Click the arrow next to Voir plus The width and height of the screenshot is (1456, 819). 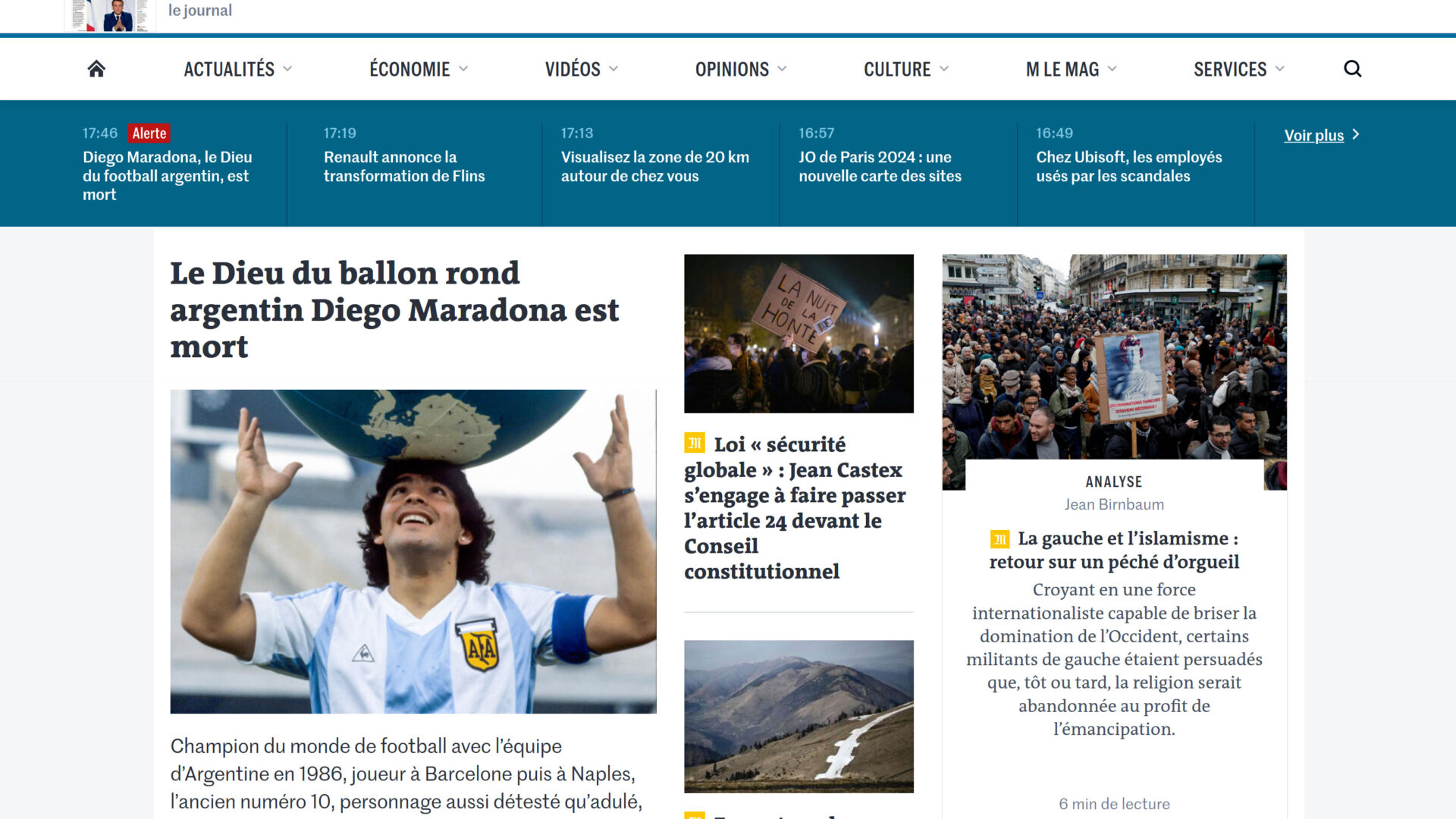1356,134
